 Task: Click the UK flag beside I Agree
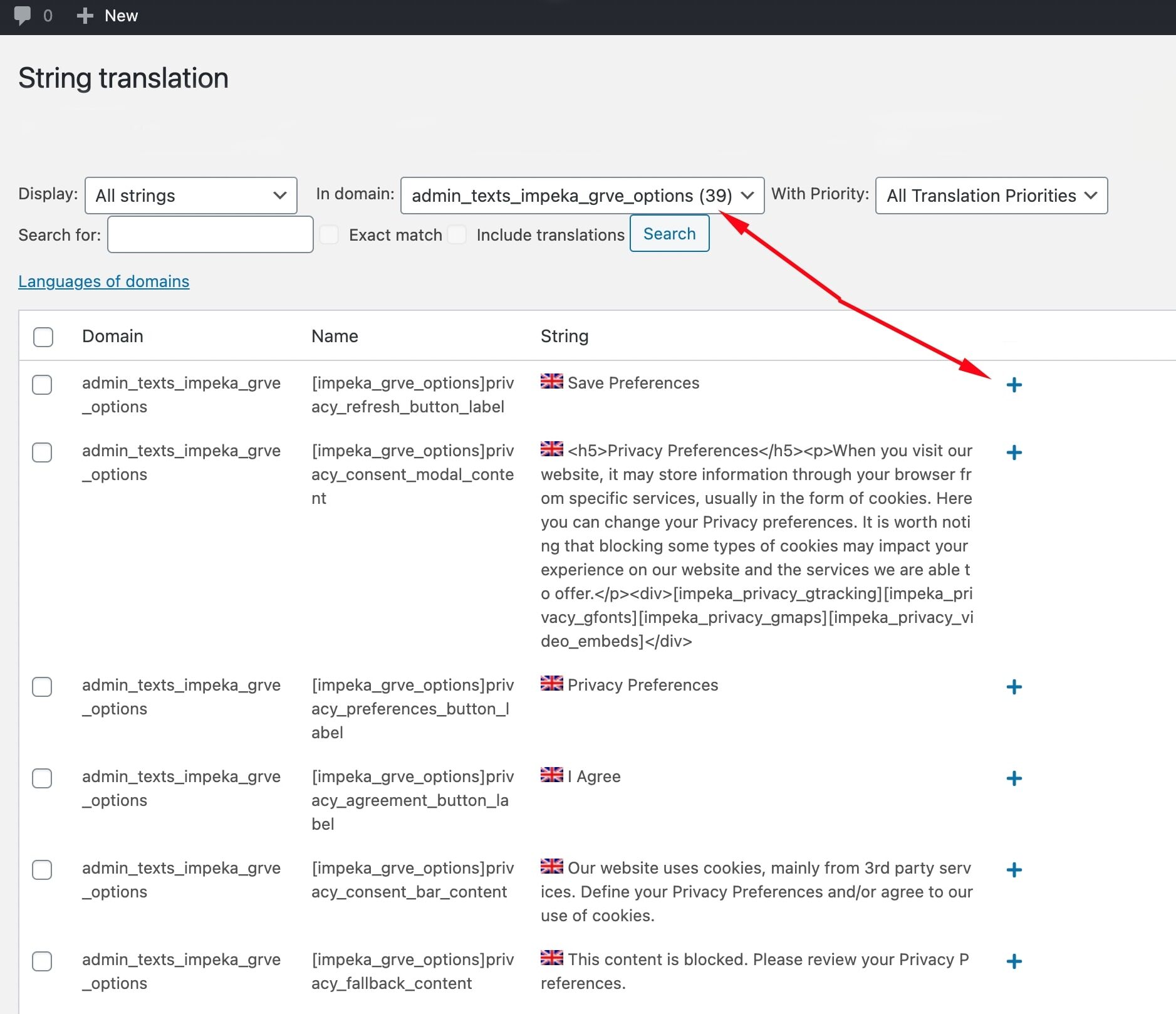click(x=551, y=775)
